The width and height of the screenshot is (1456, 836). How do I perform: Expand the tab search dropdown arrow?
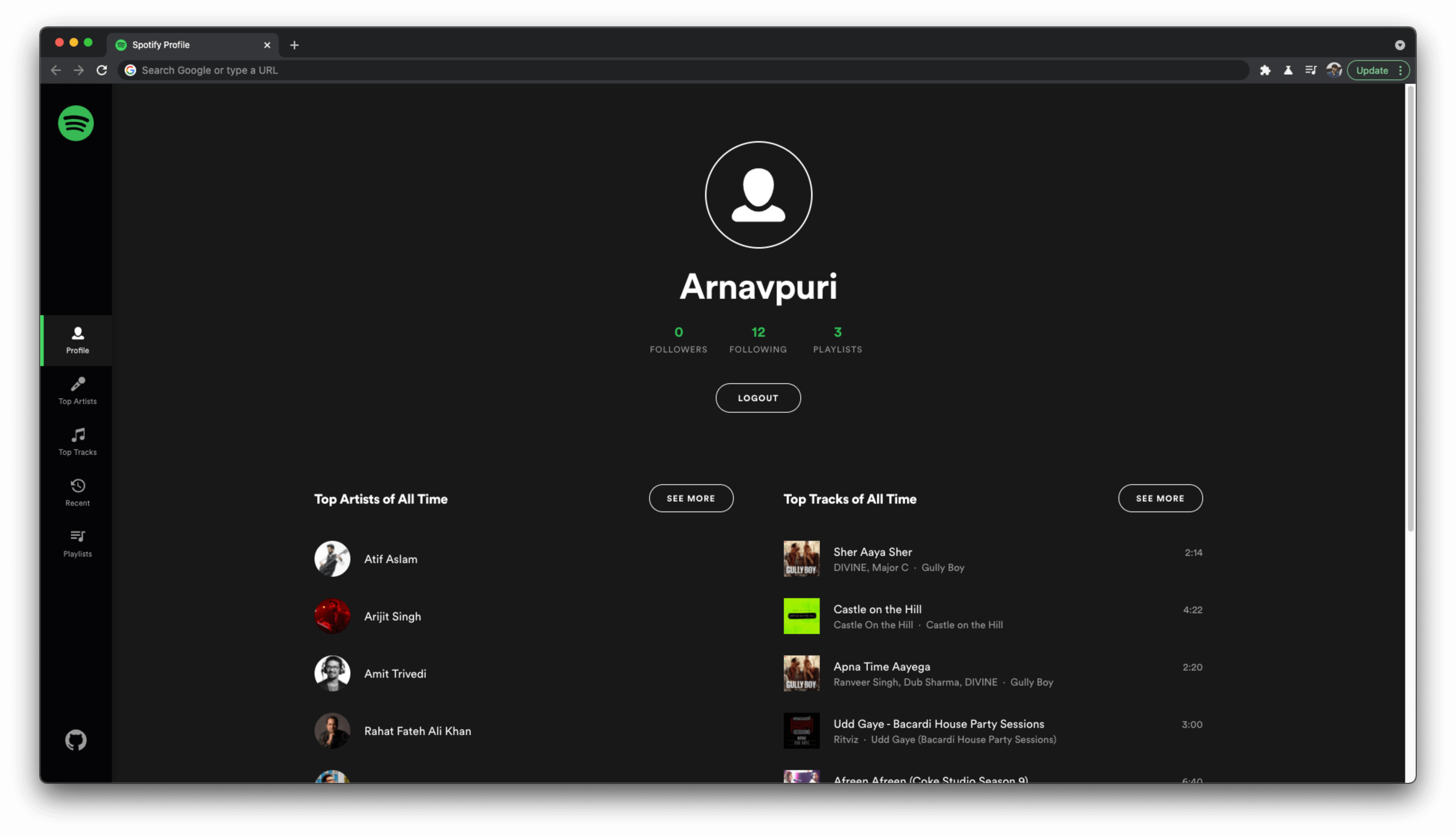[x=1400, y=45]
